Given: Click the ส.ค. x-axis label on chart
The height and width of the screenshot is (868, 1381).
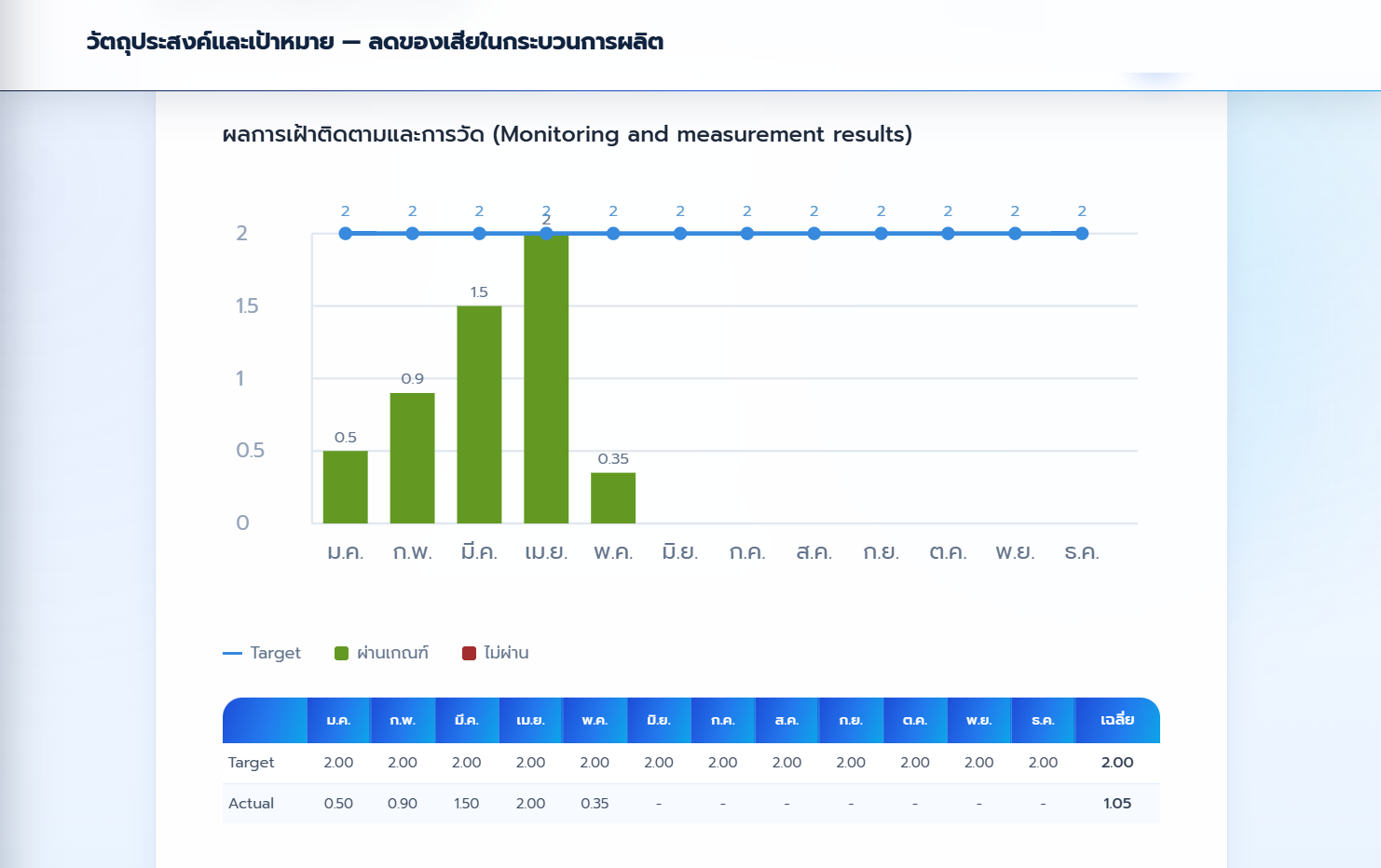Looking at the screenshot, I should coord(814,552).
